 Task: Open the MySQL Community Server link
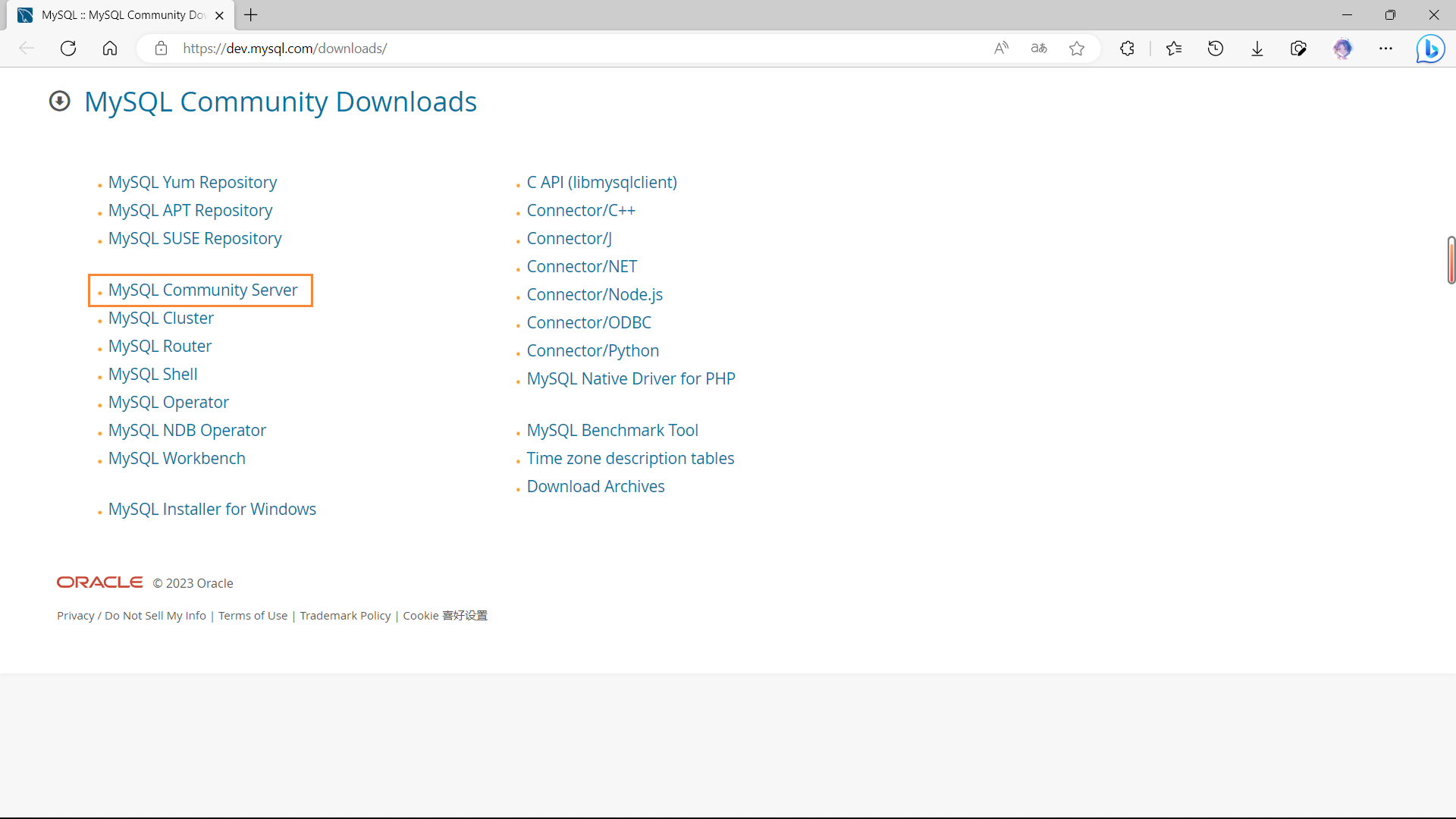202,290
